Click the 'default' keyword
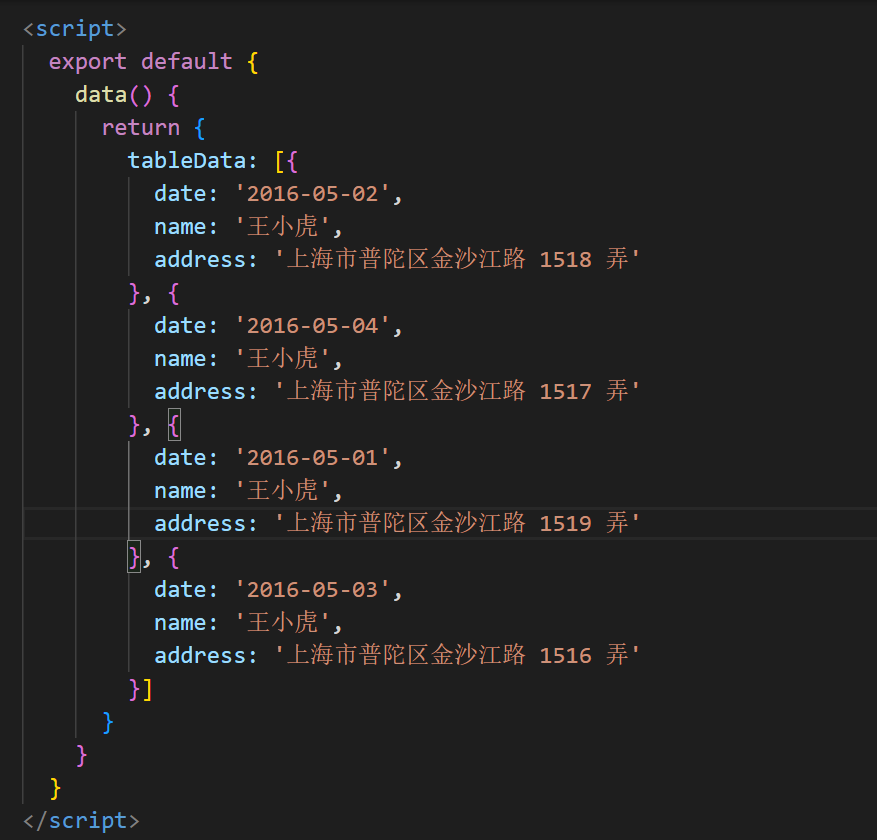The width and height of the screenshot is (877, 840). tap(187, 62)
